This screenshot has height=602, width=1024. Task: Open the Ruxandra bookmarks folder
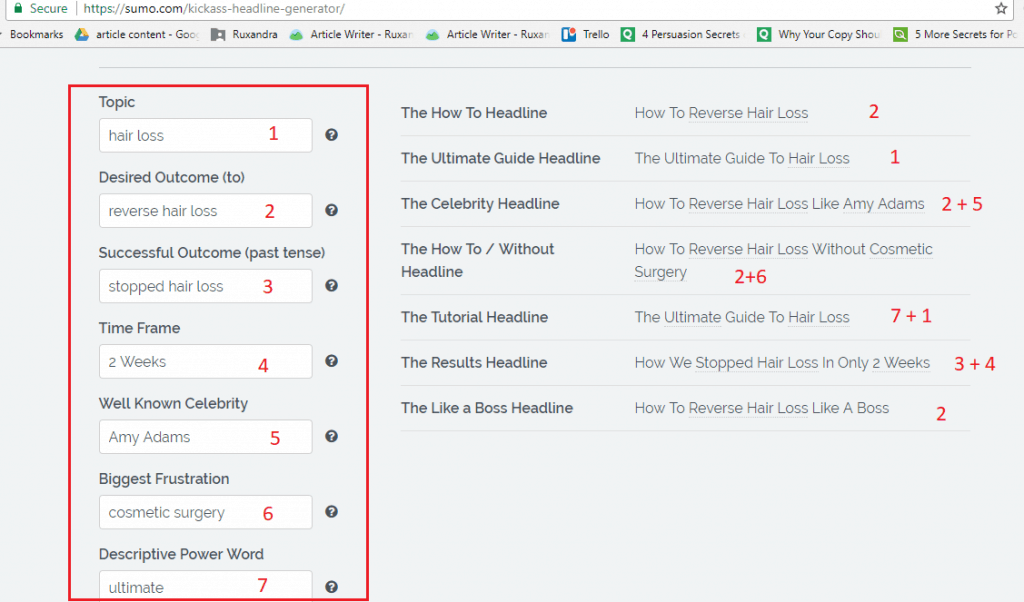pos(243,34)
